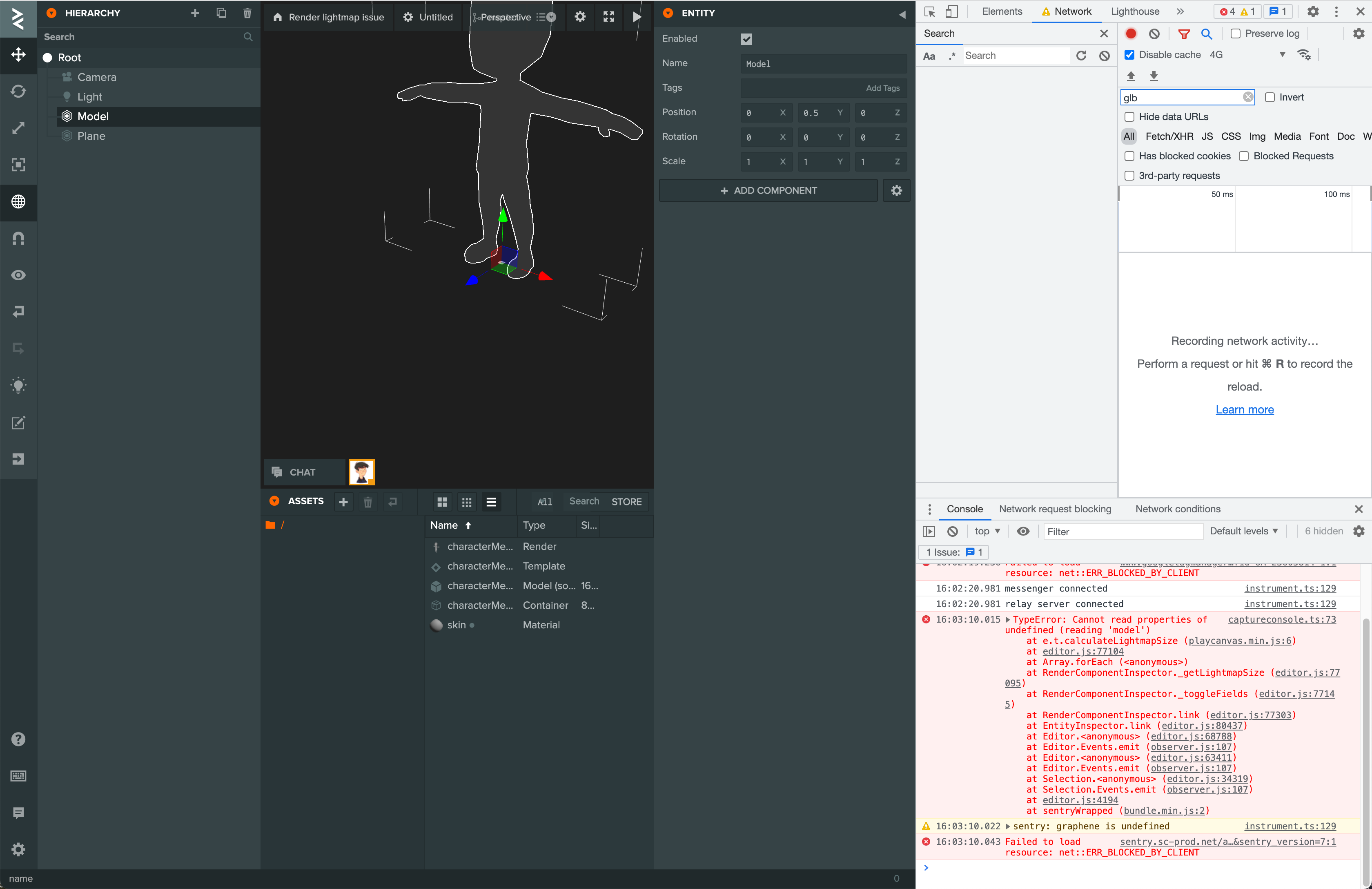The width and height of the screenshot is (1372, 889).
Task: Switch to the Elements tab
Action: [x=1001, y=11]
